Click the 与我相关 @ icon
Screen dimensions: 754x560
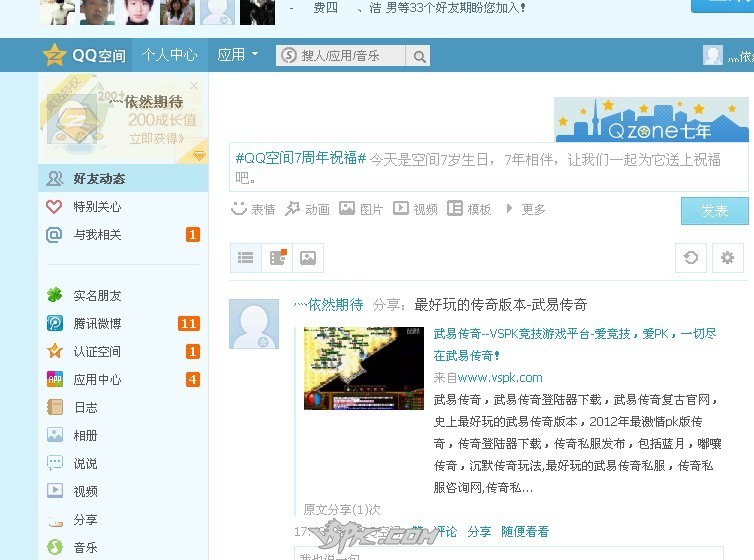pyautogui.click(x=54, y=235)
